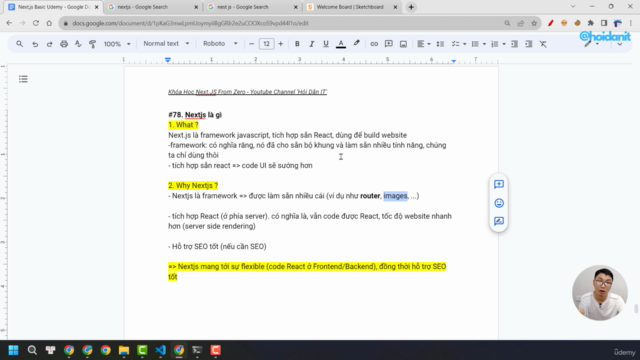Open the 100% zoom dropdown
Image resolution: width=640 pixels, height=360 pixels.
(x=117, y=44)
